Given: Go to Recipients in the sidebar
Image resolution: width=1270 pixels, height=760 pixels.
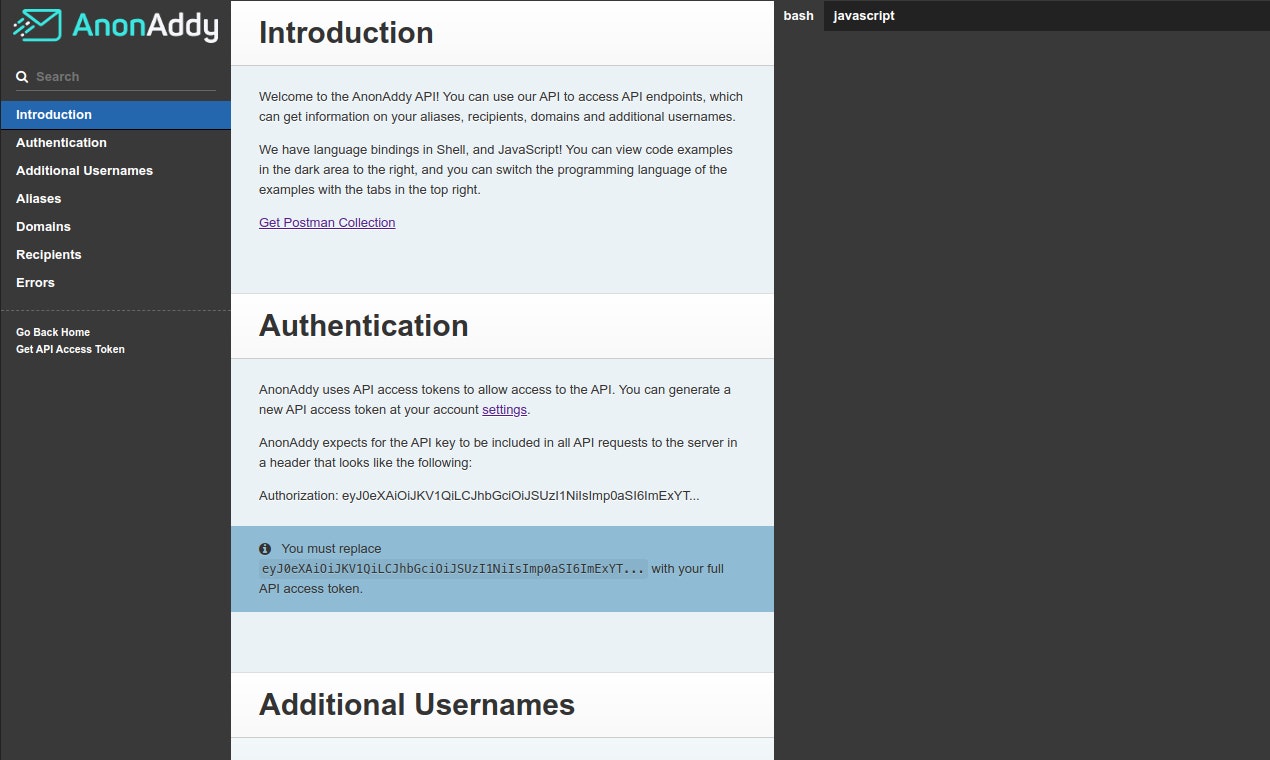Looking at the screenshot, I should pyautogui.click(x=116, y=255).
